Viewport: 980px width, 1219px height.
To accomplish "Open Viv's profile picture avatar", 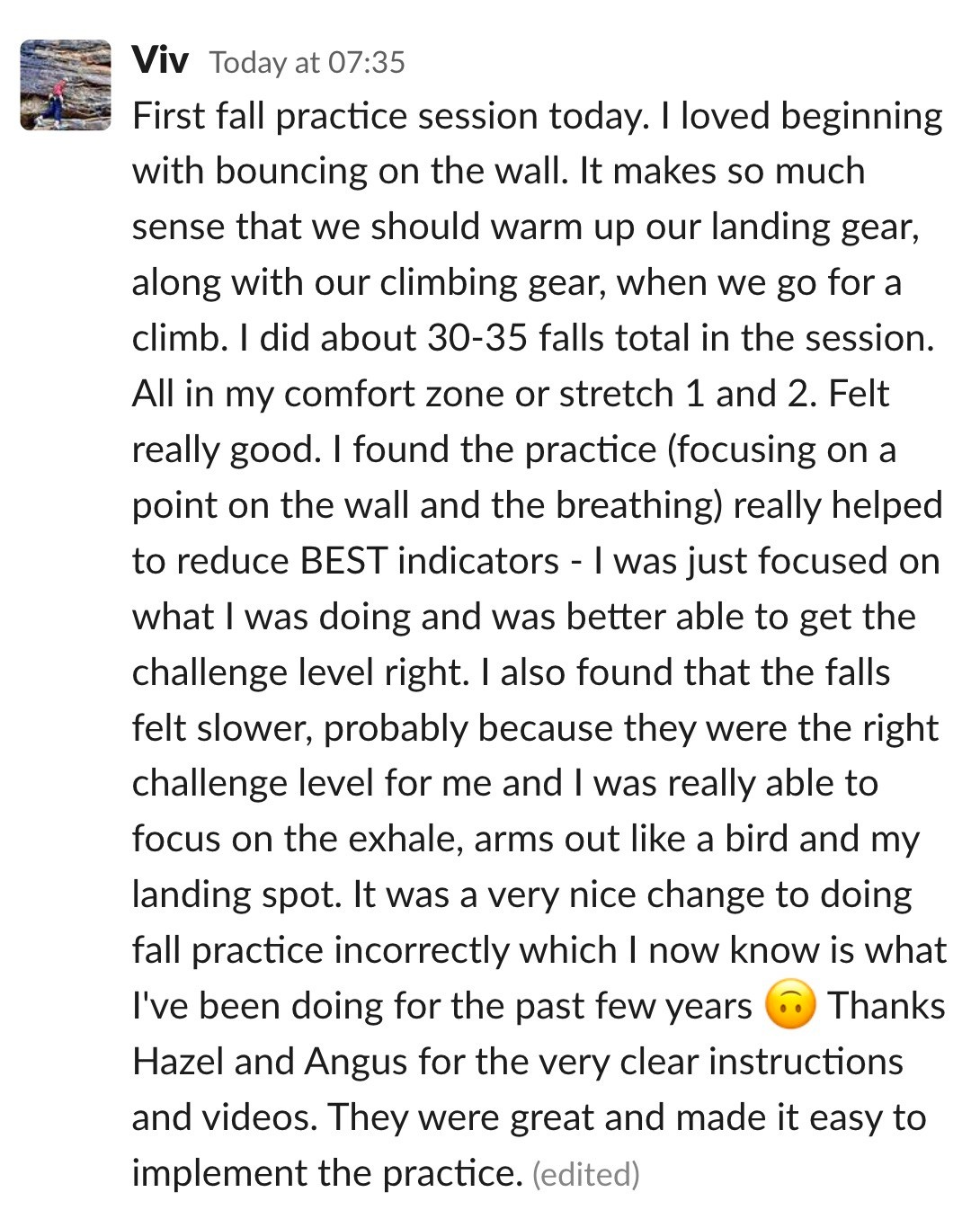I will click(66, 85).
